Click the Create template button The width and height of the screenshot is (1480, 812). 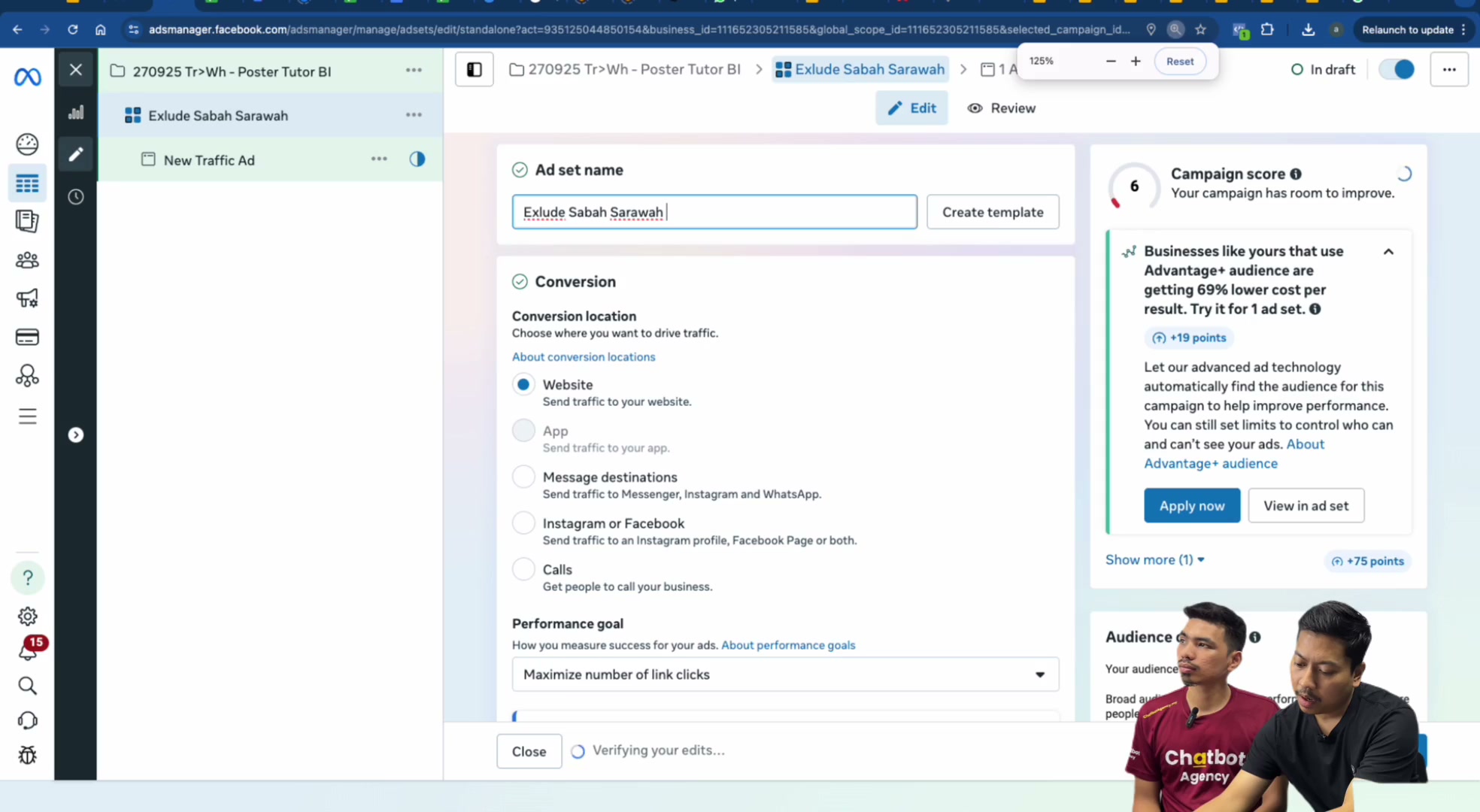coord(993,212)
